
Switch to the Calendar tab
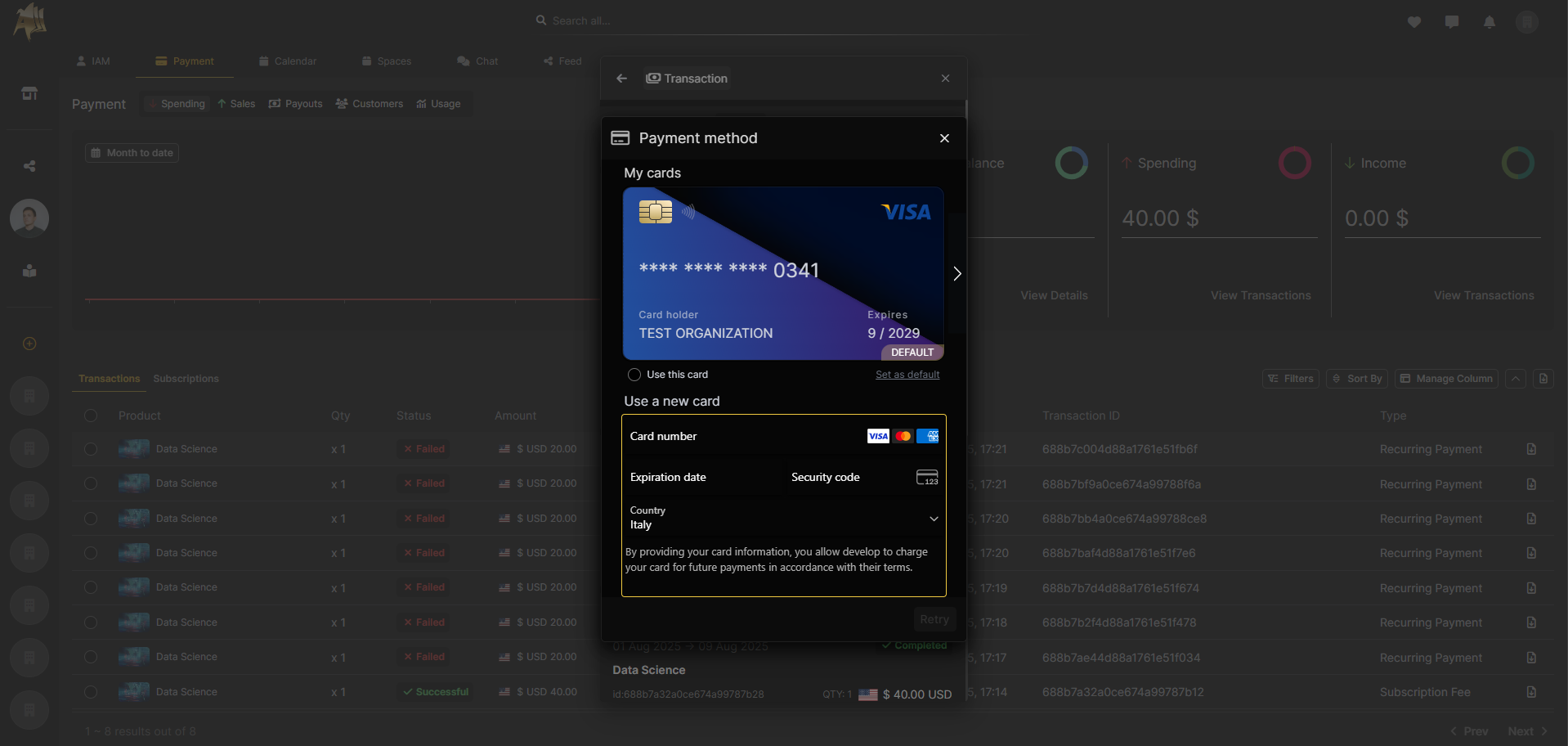288,61
